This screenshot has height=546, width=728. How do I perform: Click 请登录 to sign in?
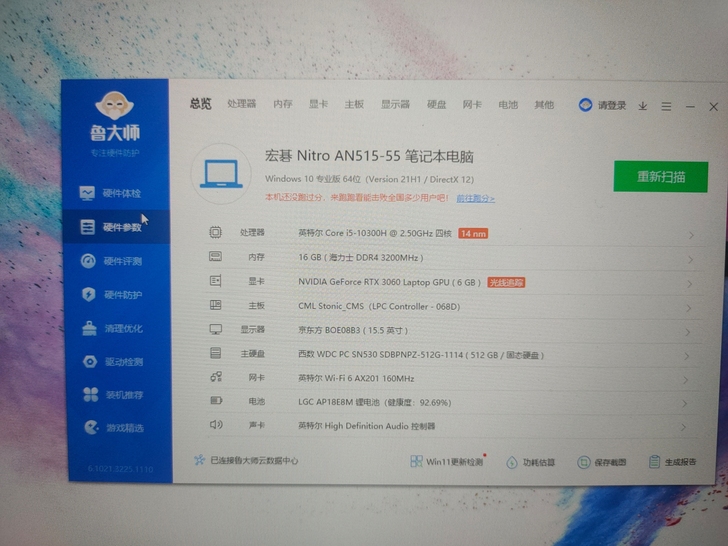pyautogui.click(x=611, y=105)
